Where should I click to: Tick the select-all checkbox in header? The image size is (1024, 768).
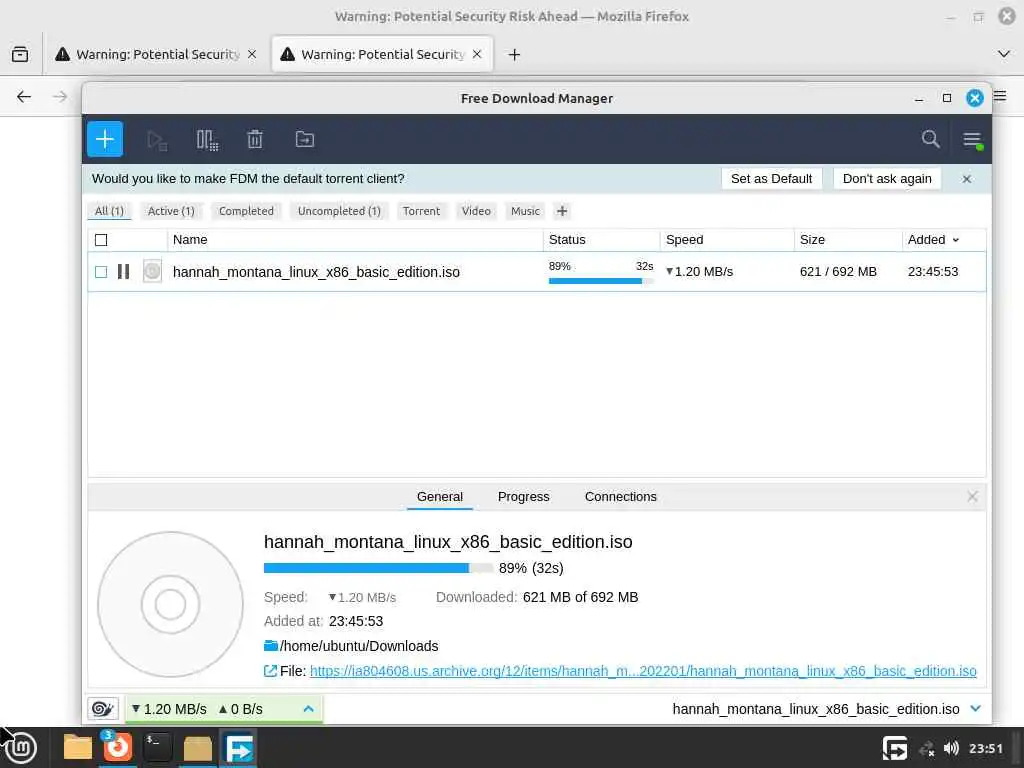pos(101,240)
